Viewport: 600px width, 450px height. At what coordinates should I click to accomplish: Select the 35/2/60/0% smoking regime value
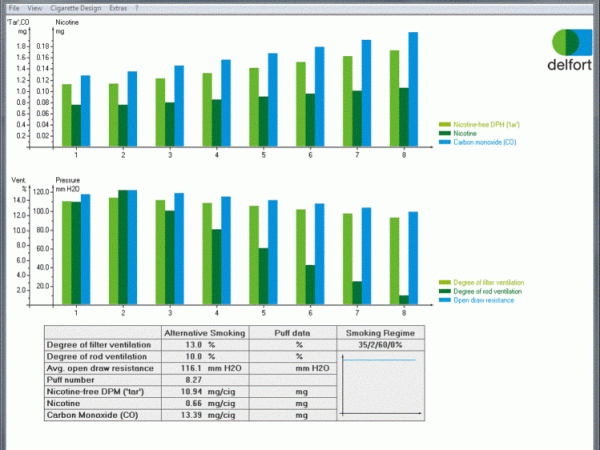point(378,344)
